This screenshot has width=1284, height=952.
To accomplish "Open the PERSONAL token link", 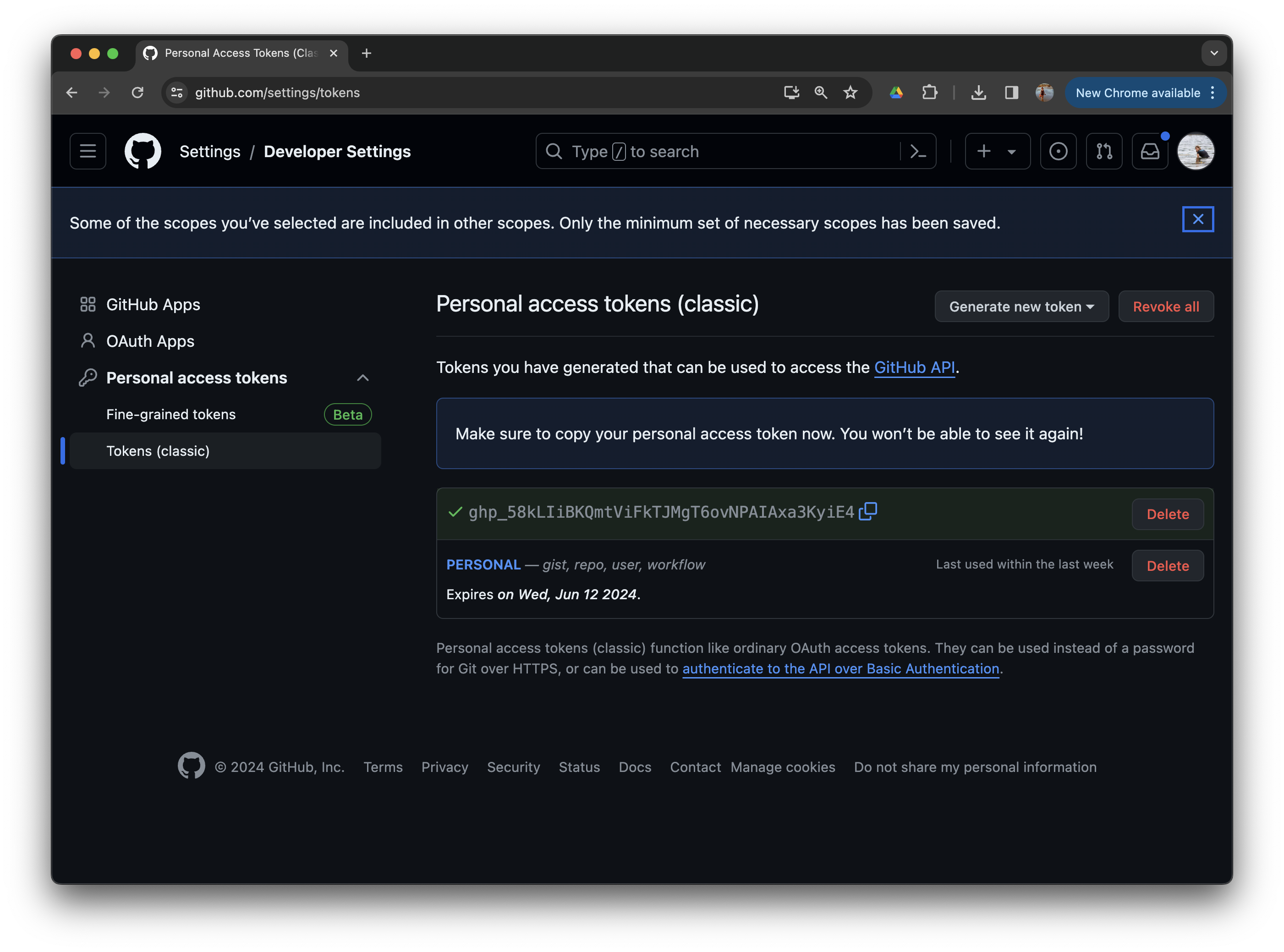I will pyautogui.click(x=483, y=565).
